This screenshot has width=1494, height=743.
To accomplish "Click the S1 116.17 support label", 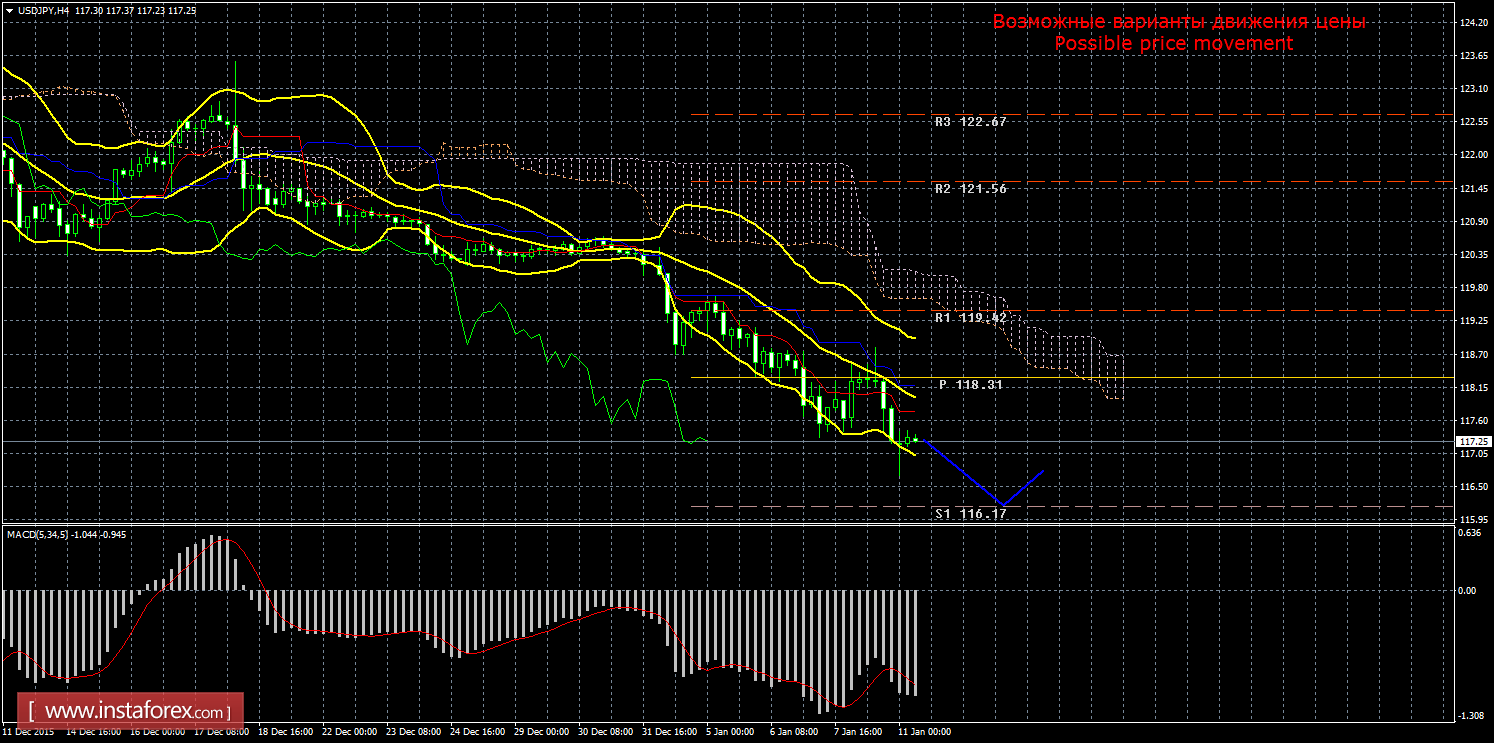I will (x=970, y=513).
